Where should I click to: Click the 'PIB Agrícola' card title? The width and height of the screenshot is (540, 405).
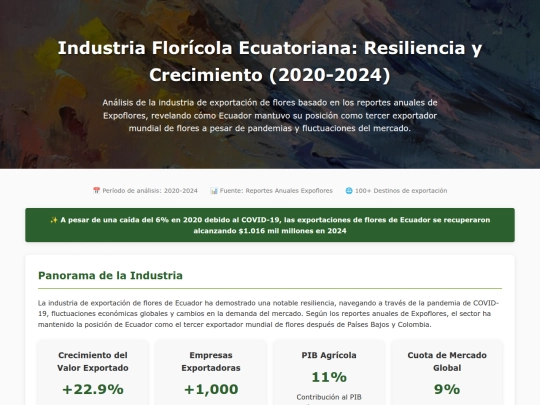click(x=329, y=355)
